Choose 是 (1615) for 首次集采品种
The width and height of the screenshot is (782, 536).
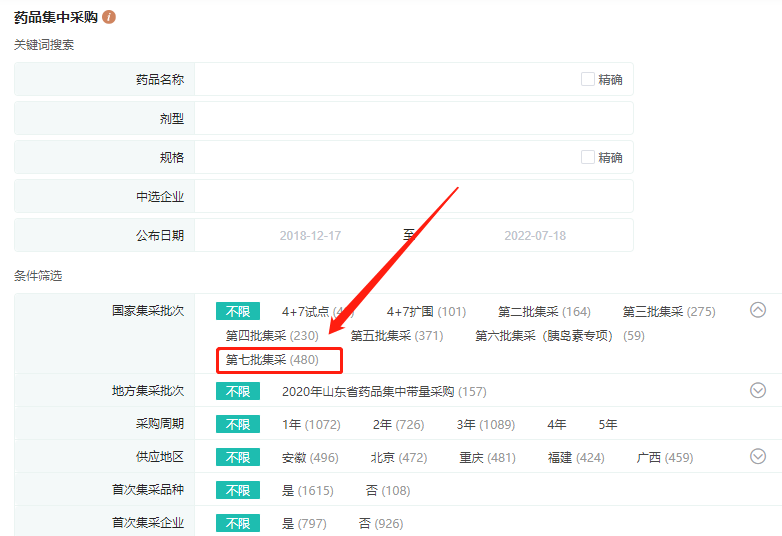coord(308,490)
